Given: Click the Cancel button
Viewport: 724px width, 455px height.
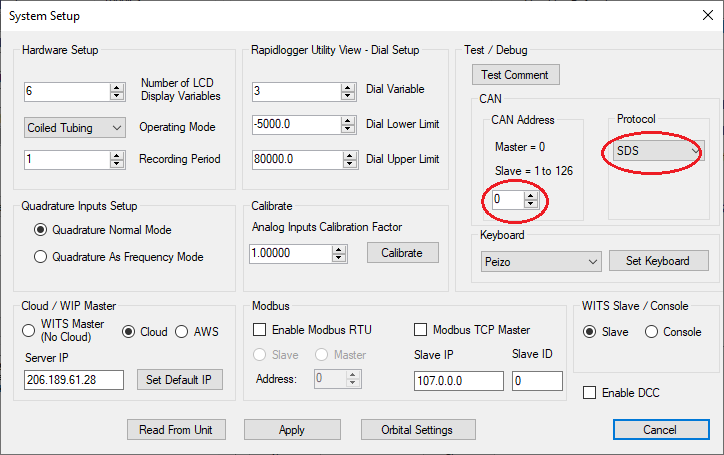Looking at the screenshot, I should (x=661, y=430).
